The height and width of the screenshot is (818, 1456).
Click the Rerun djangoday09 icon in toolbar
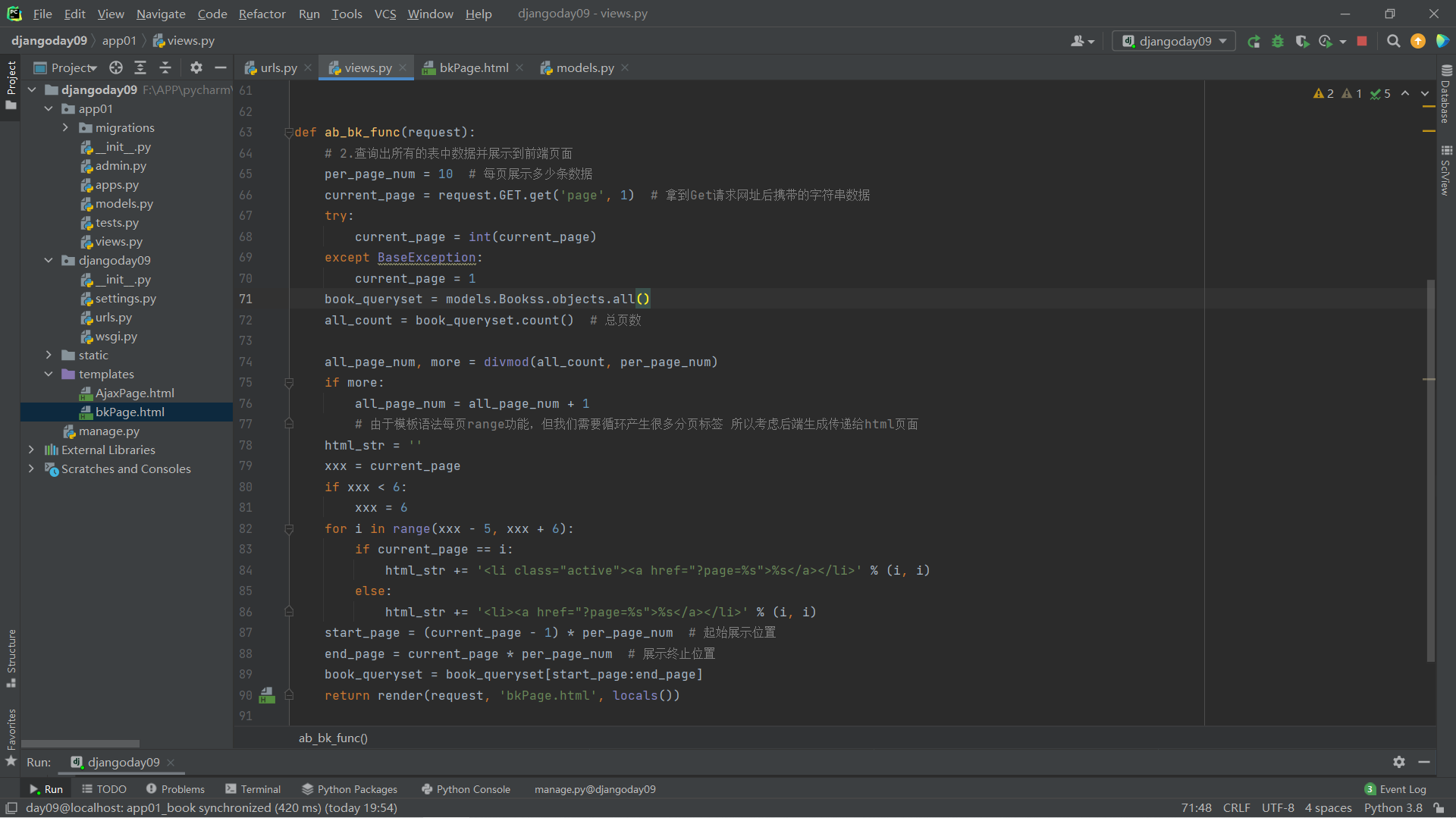click(1254, 42)
